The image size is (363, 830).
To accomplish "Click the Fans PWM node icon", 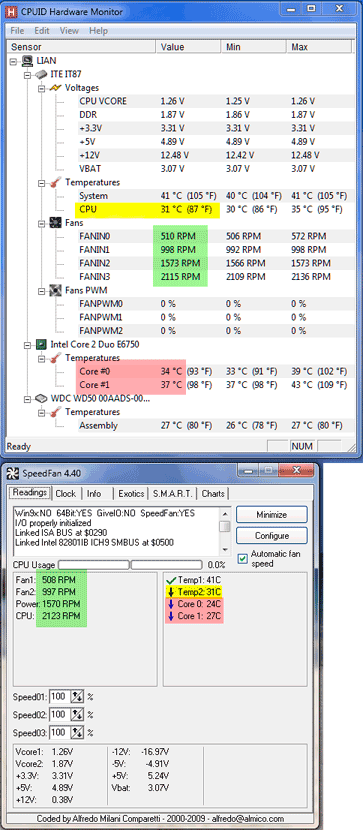I will coord(56,290).
